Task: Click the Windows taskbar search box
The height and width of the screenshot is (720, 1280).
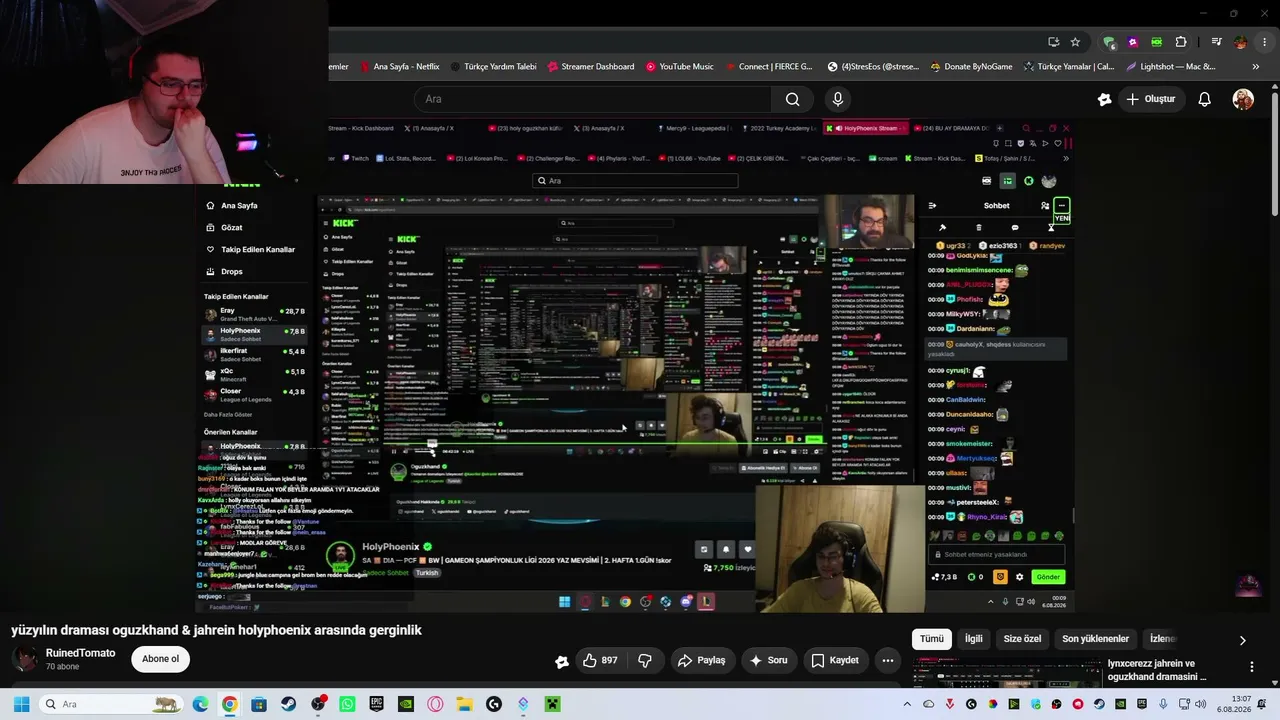Action: click(110, 704)
